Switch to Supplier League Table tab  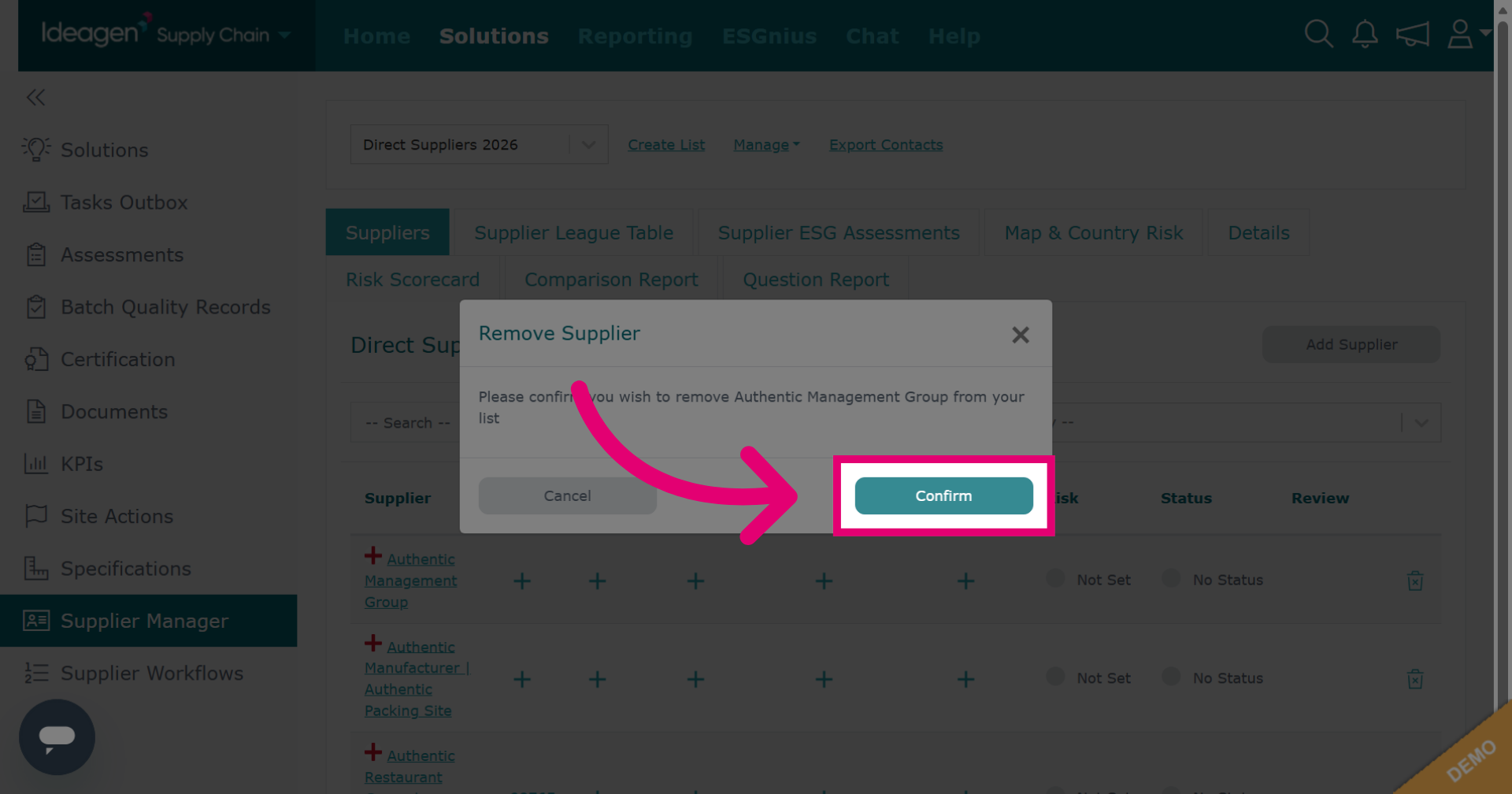573,232
